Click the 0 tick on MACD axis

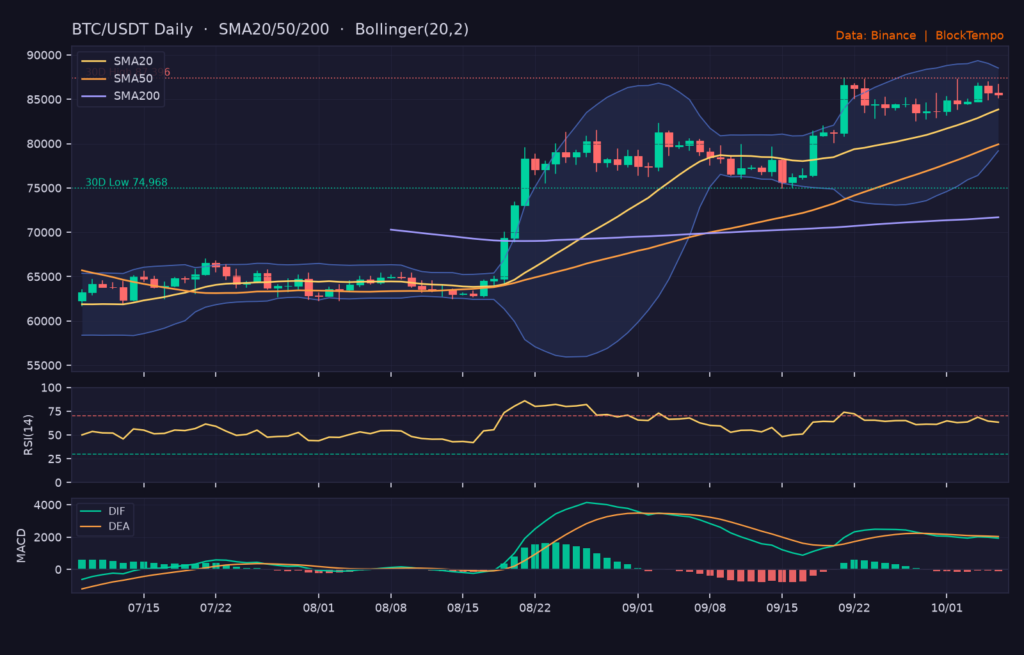click(59, 569)
